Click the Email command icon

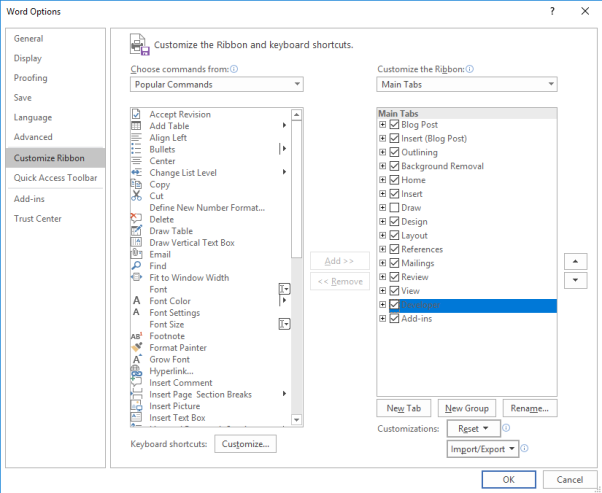(136, 254)
